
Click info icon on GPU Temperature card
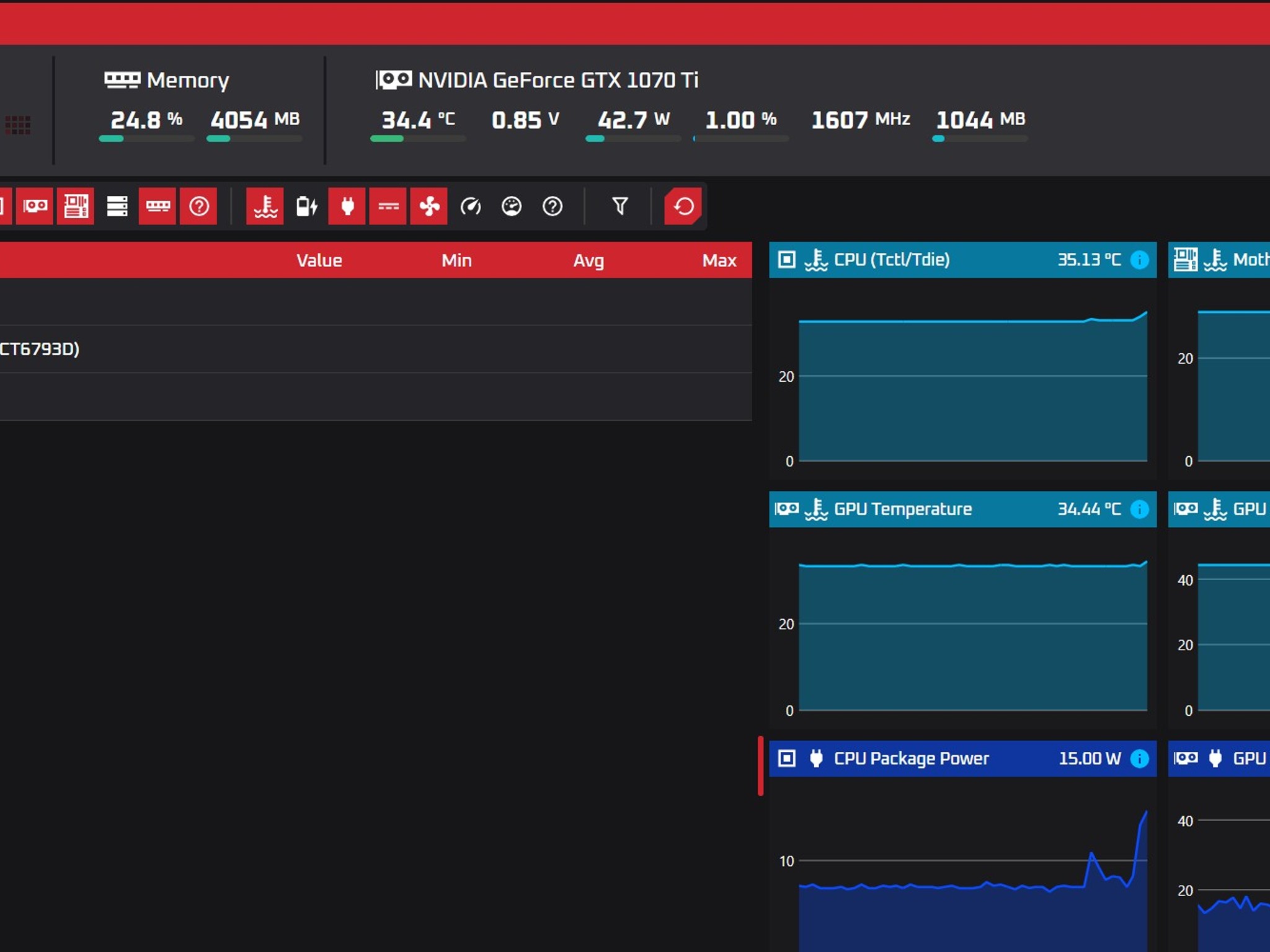(1139, 509)
